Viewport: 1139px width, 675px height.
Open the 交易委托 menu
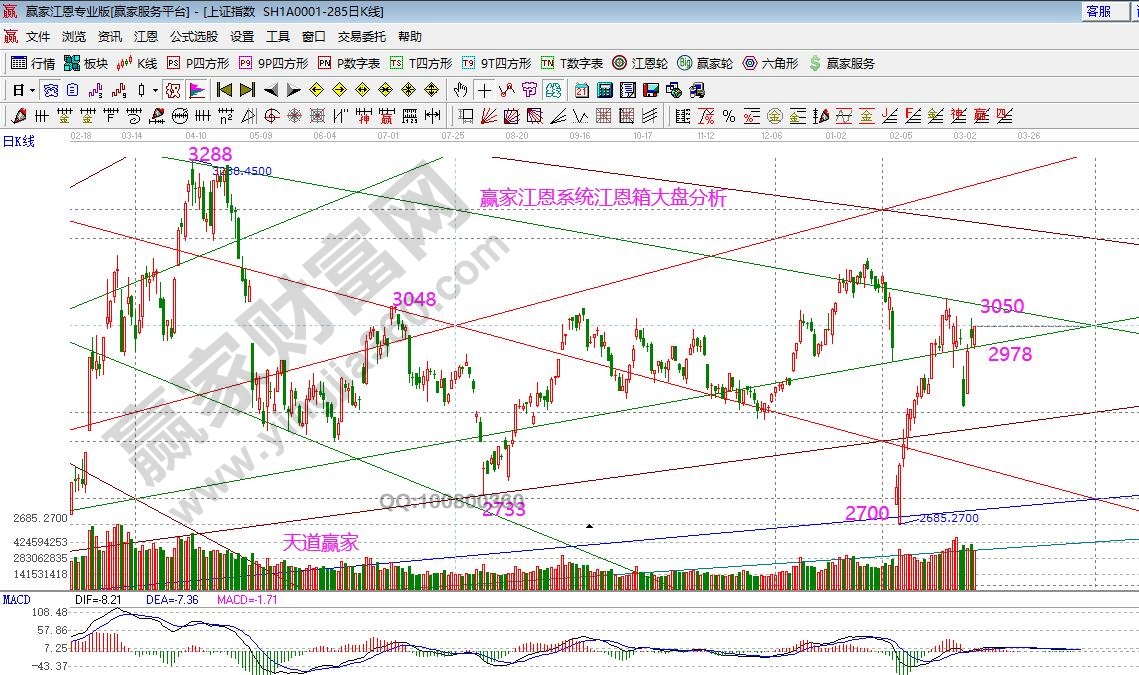point(361,37)
